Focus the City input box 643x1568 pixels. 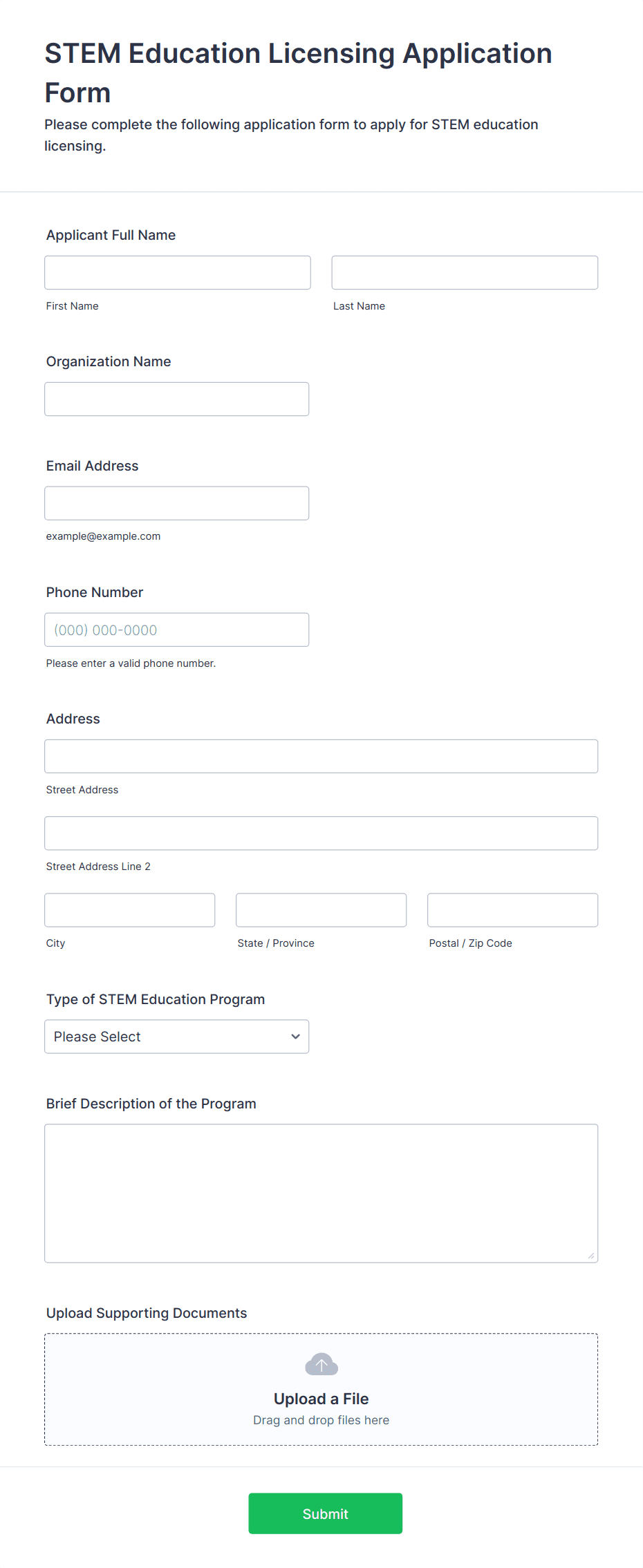pos(130,909)
